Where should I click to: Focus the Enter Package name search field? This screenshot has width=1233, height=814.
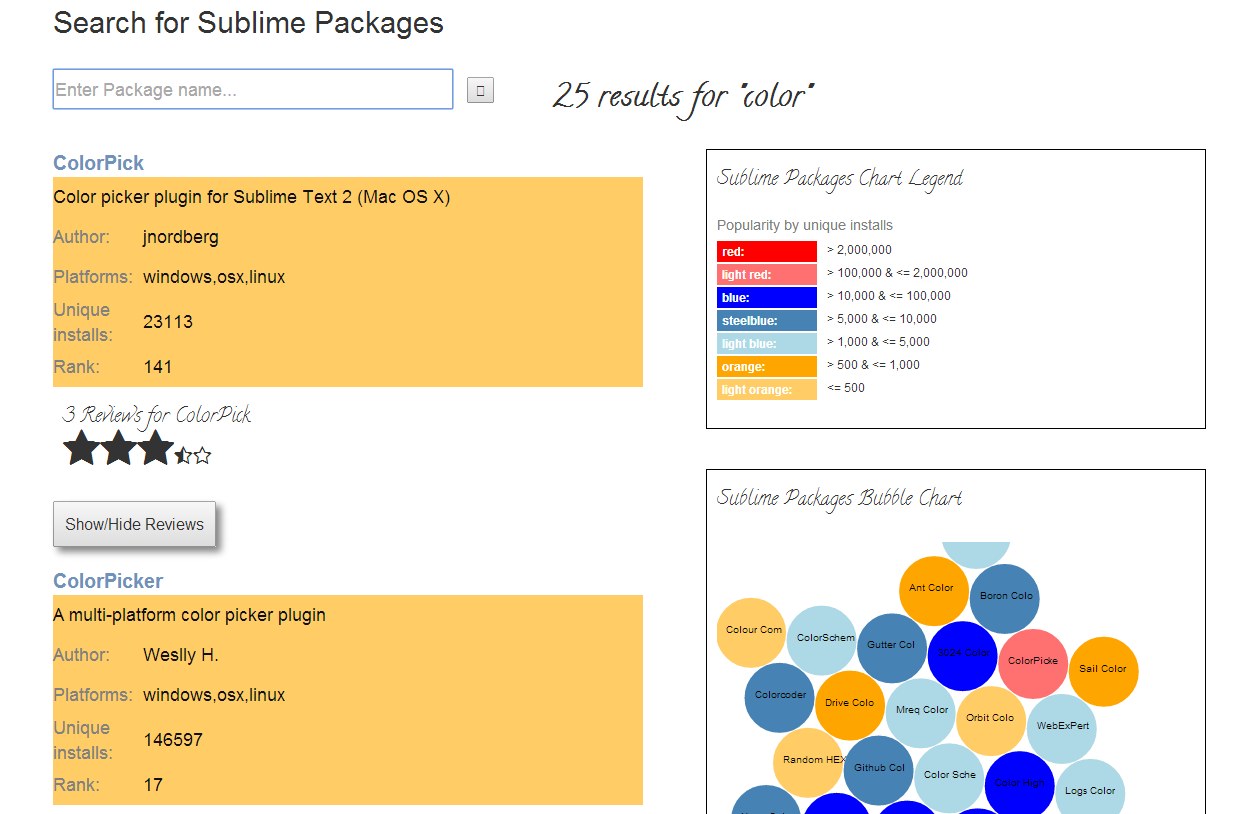click(253, 89)
